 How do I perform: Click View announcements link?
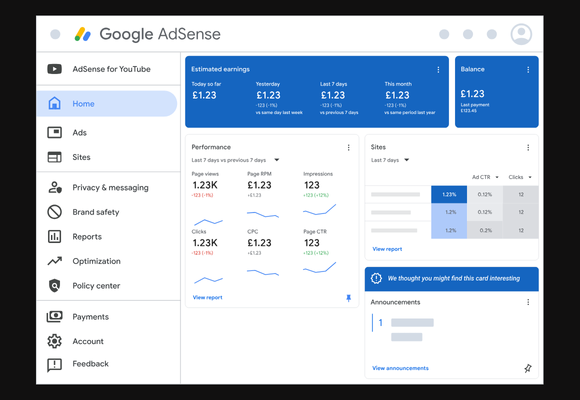click(x=400, y=368)
